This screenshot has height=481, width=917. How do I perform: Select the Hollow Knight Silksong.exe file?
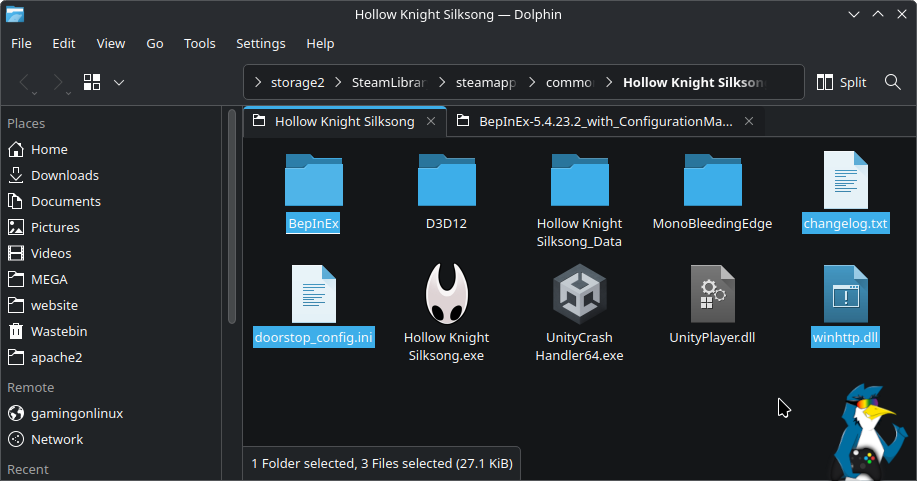(x=446, y=294)
